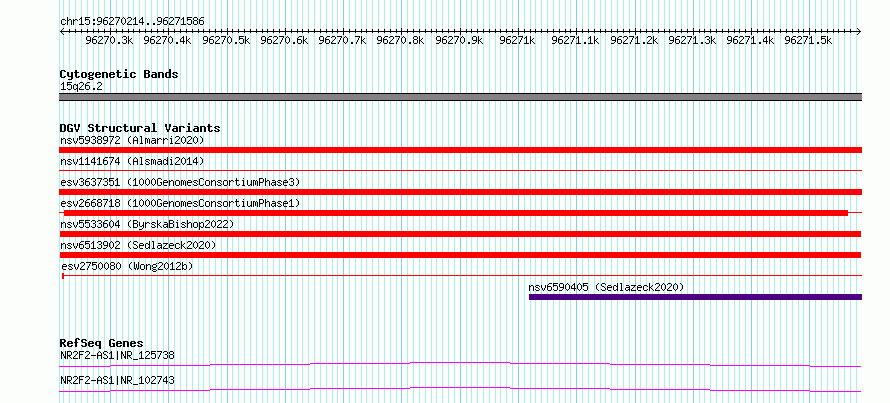Click the 96271.2k ruler tick label
This screenshot has width=890, height=403.
(634, 40)
